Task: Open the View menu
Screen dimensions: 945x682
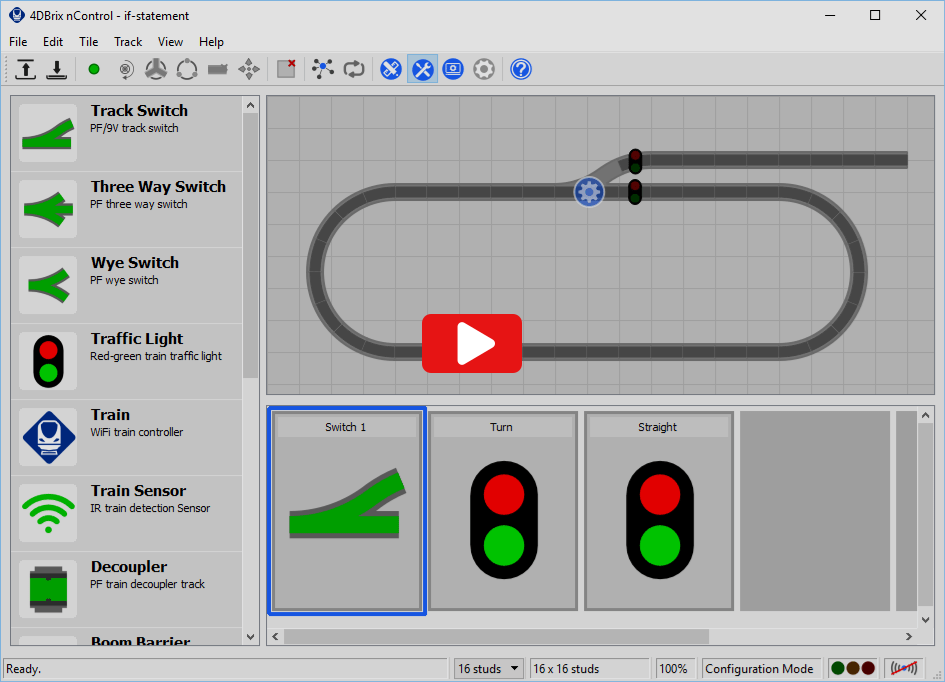Action: click(x=171, y=42)
